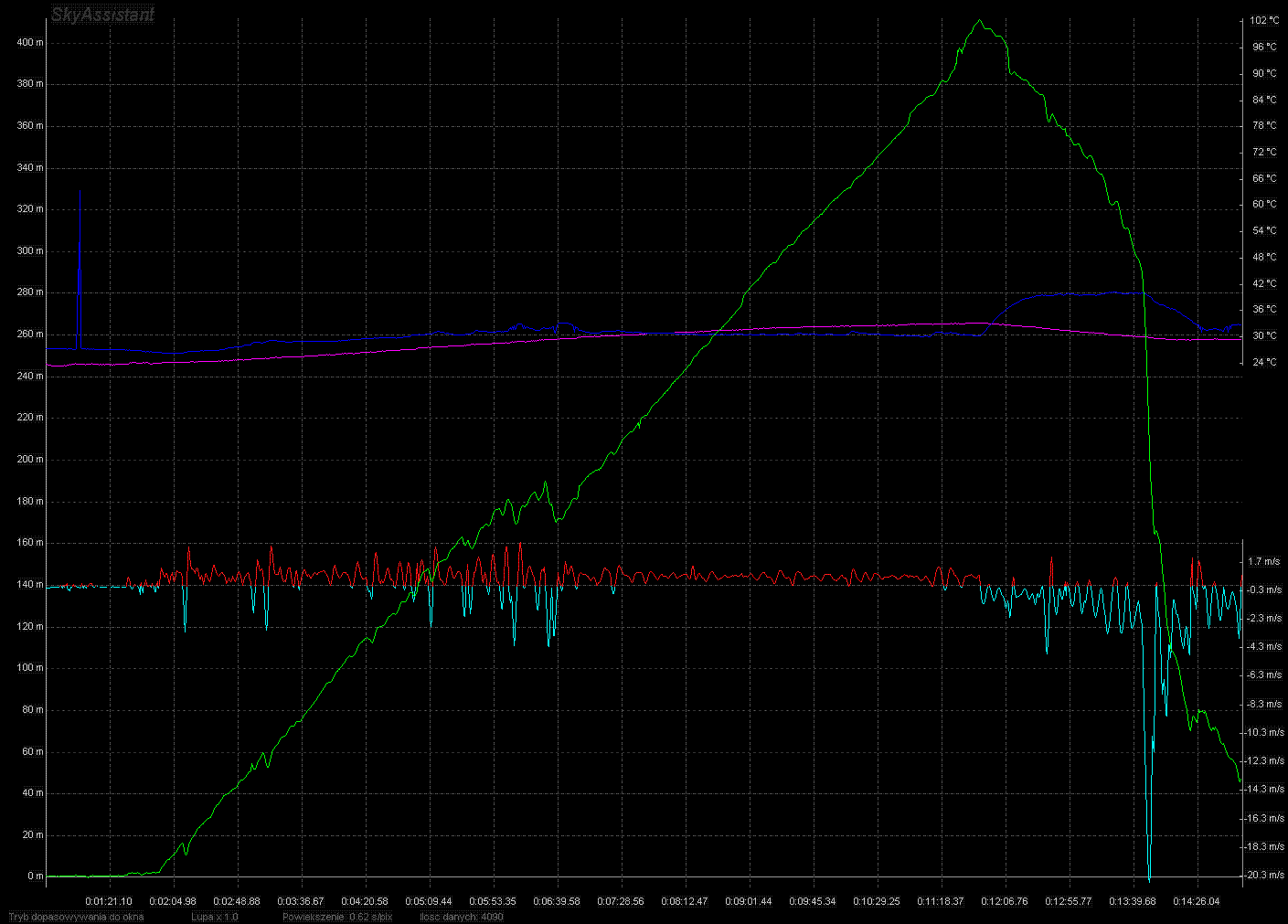Click the -20.3 m/s vertical speed label

click(1265, 876)
